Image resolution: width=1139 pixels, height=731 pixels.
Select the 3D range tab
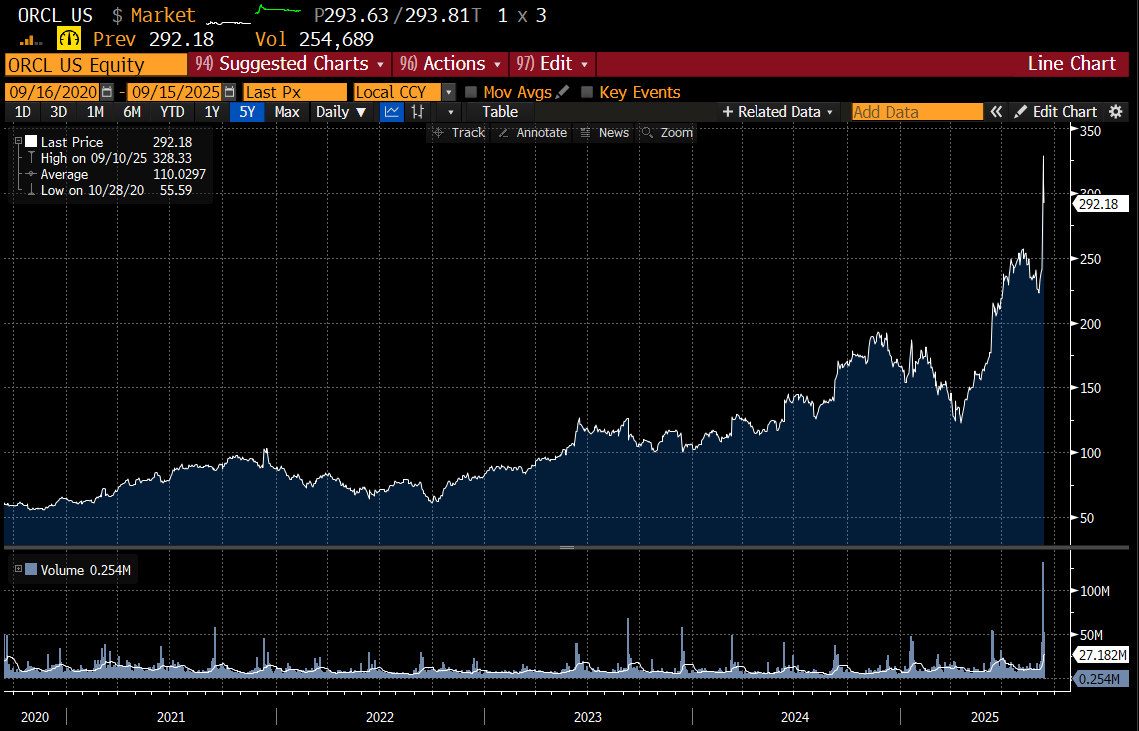click(59, 112)
